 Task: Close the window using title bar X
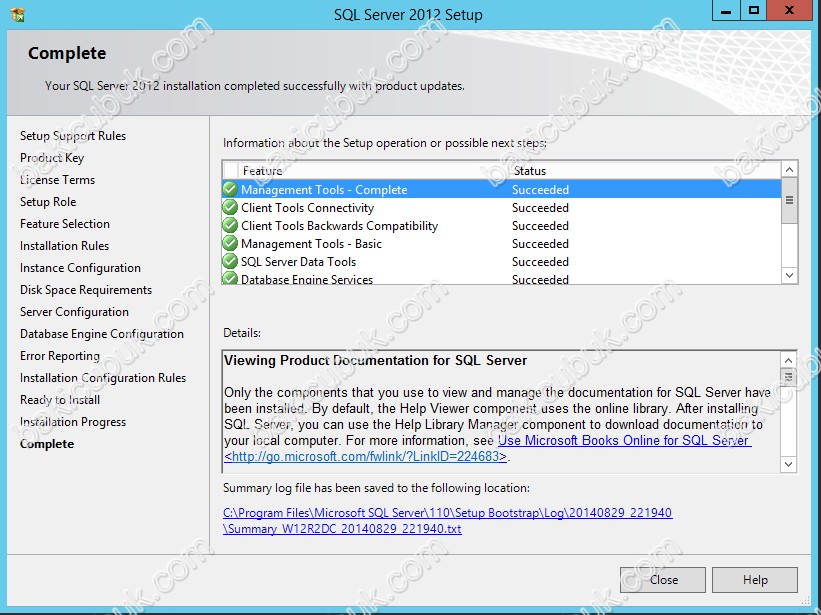(x=790, y=10)
